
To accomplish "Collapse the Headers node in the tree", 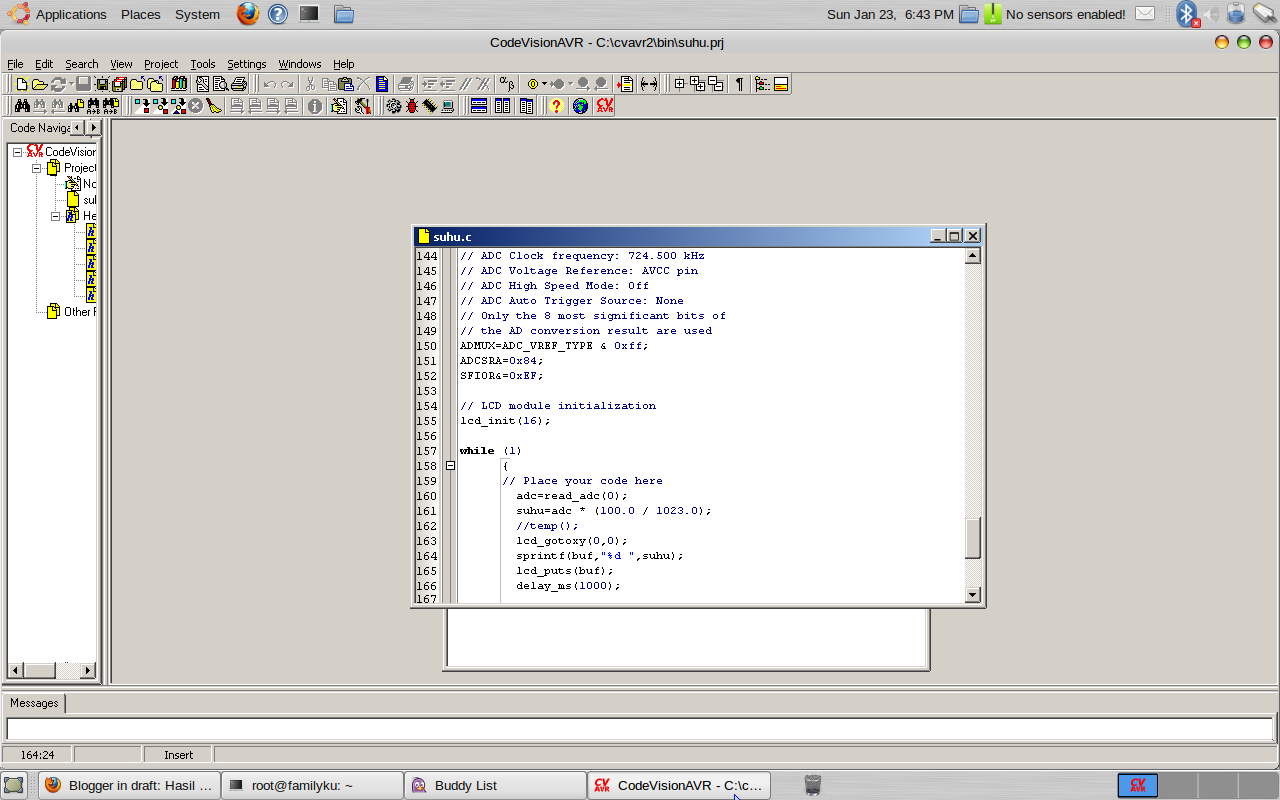I will click(56, 216).
